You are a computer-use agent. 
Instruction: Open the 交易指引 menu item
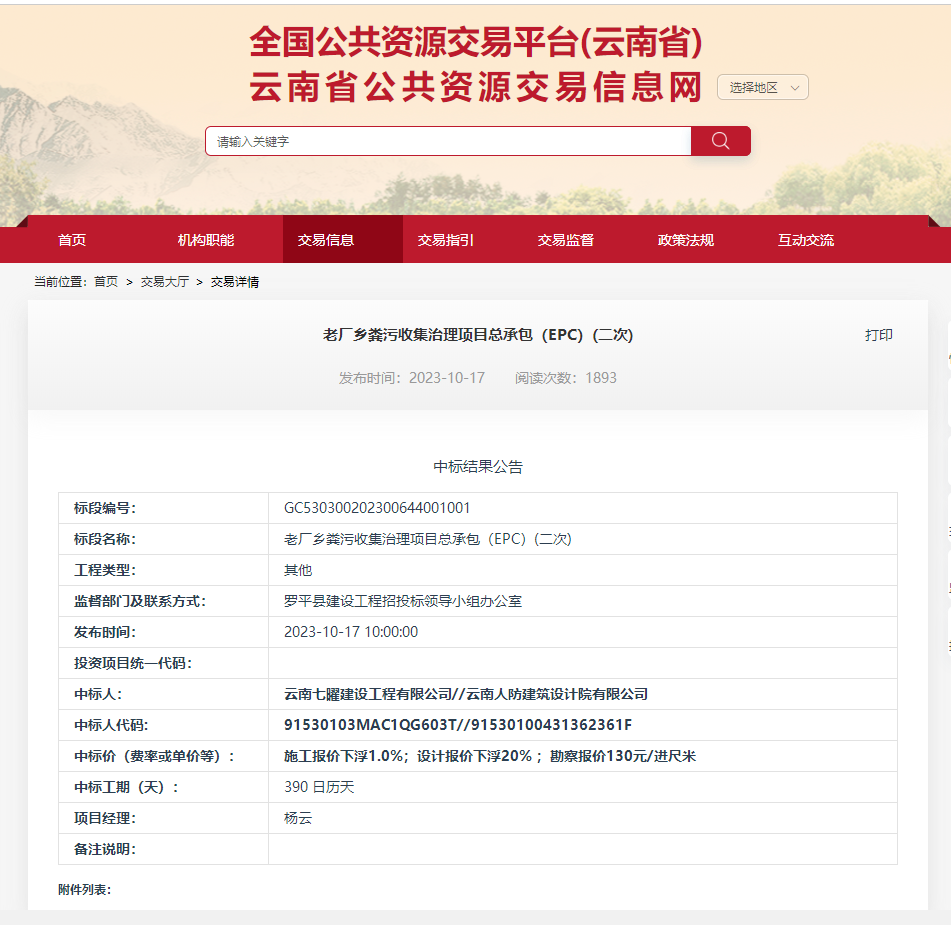(446, 240)
